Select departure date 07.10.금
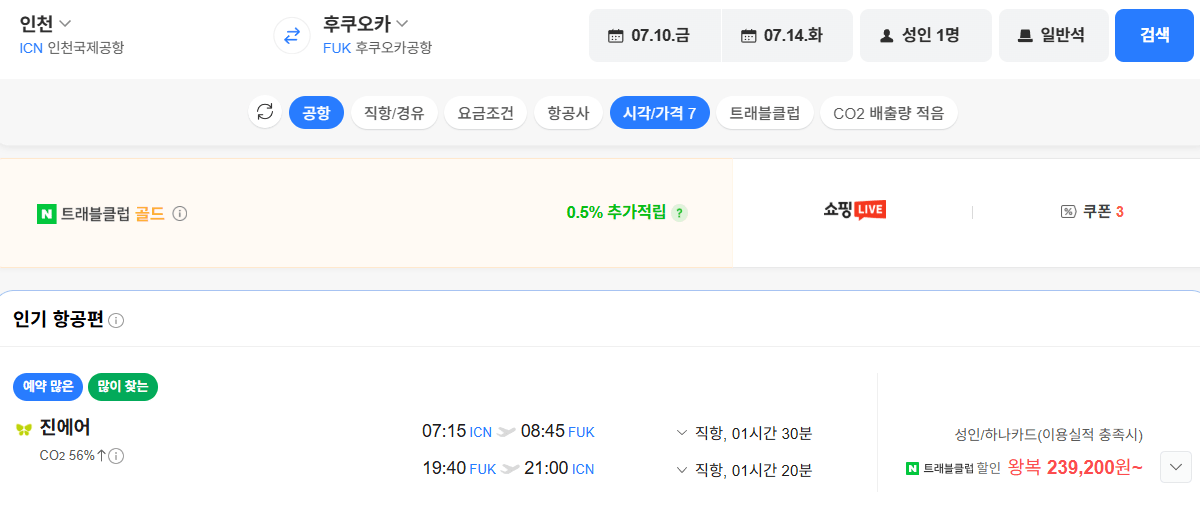This screenshot has width=1200, height=508. pyautogui.click(x=655, y=36)
